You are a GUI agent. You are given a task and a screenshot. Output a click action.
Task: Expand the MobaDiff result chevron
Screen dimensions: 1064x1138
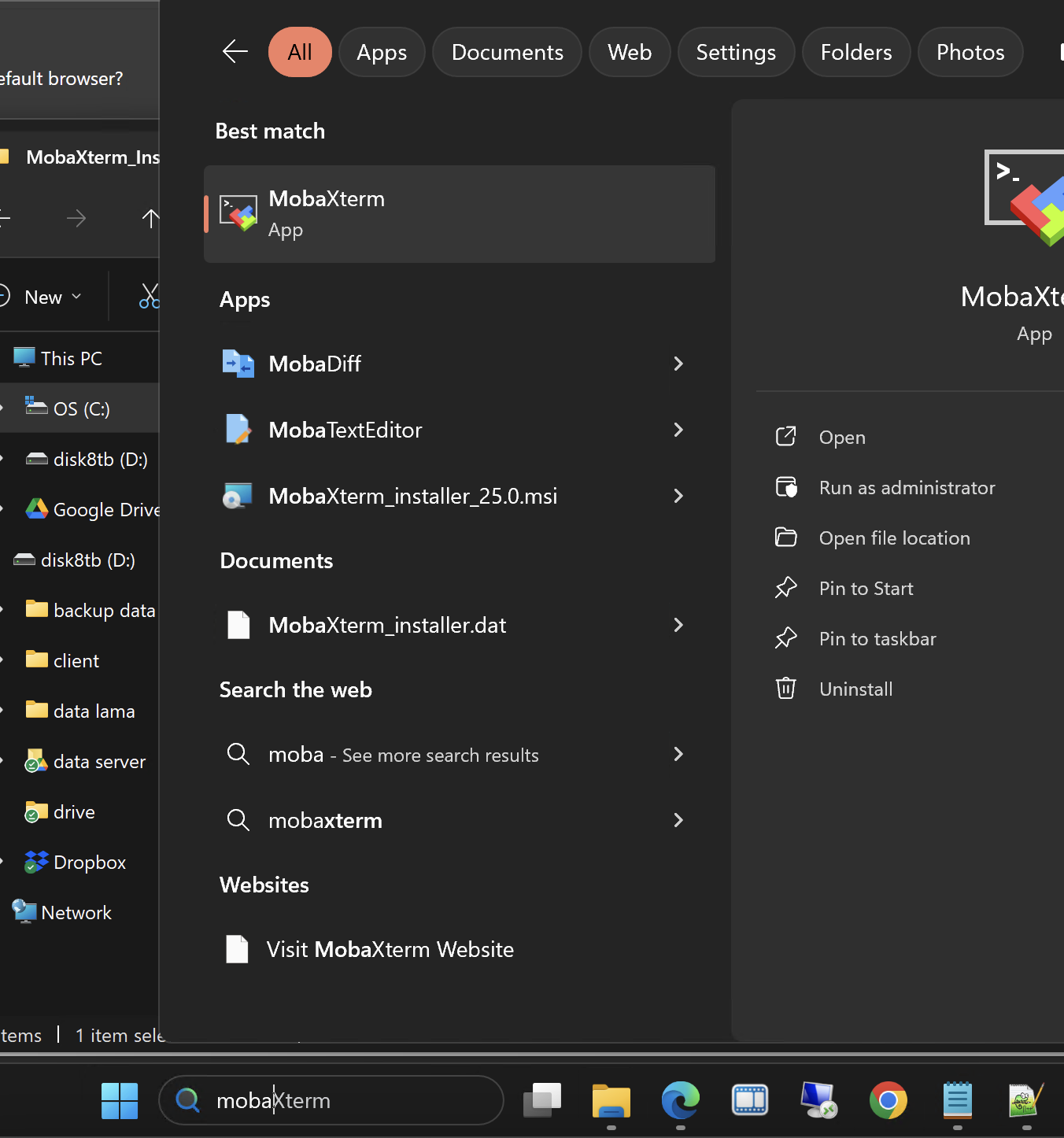[678, 364]
